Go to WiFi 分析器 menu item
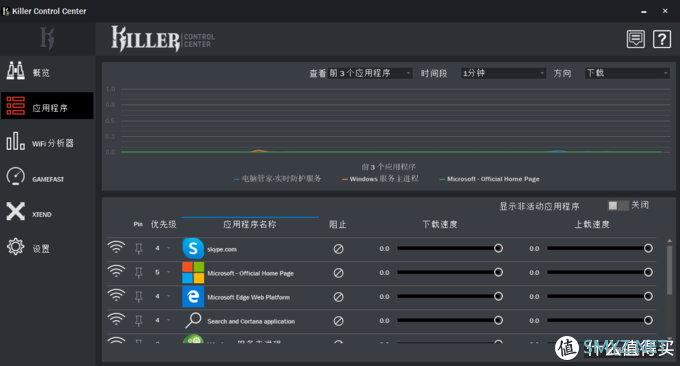 click(x=47, y=142)
